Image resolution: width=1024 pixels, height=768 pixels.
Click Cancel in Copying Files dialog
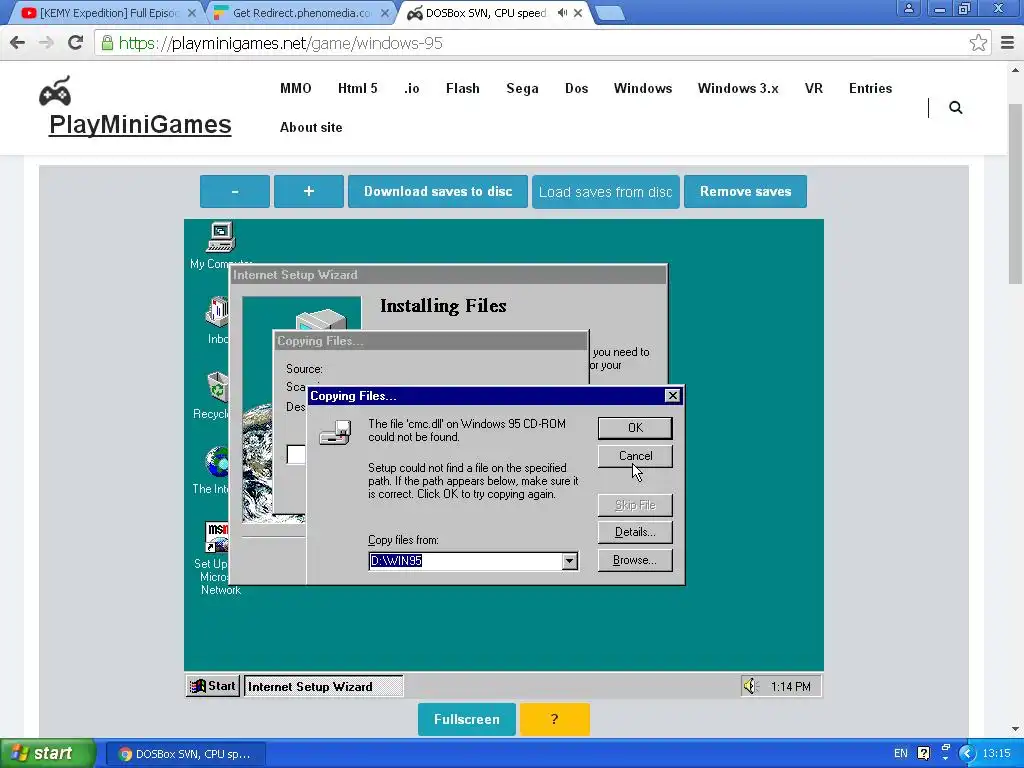(x=635, y=456)
